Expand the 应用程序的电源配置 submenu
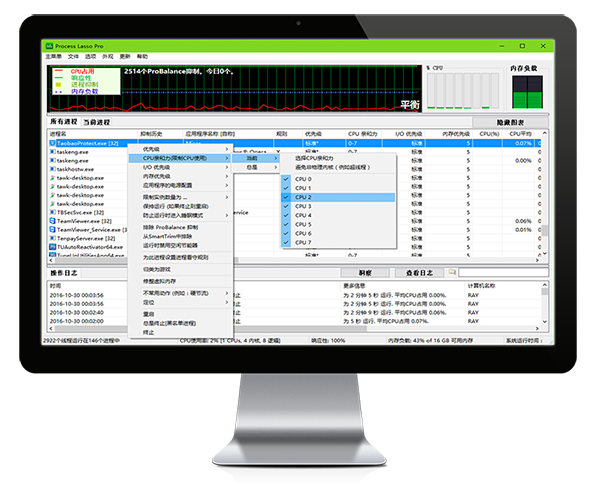 click(x=180, y=185)
